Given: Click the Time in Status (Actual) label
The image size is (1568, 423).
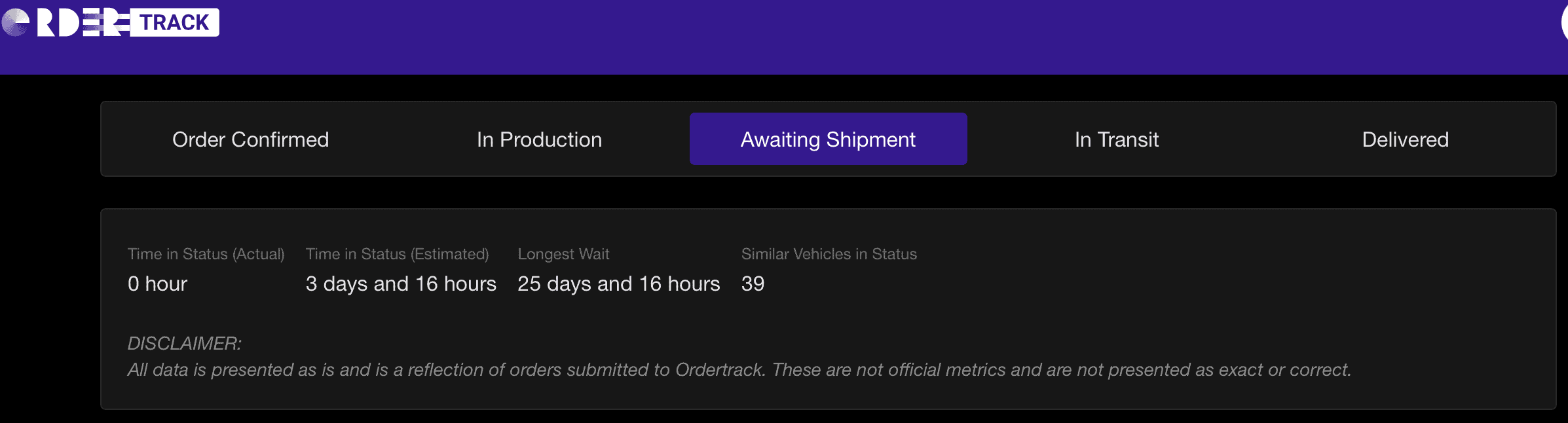Looking at the screenshot, I should 206,254.
